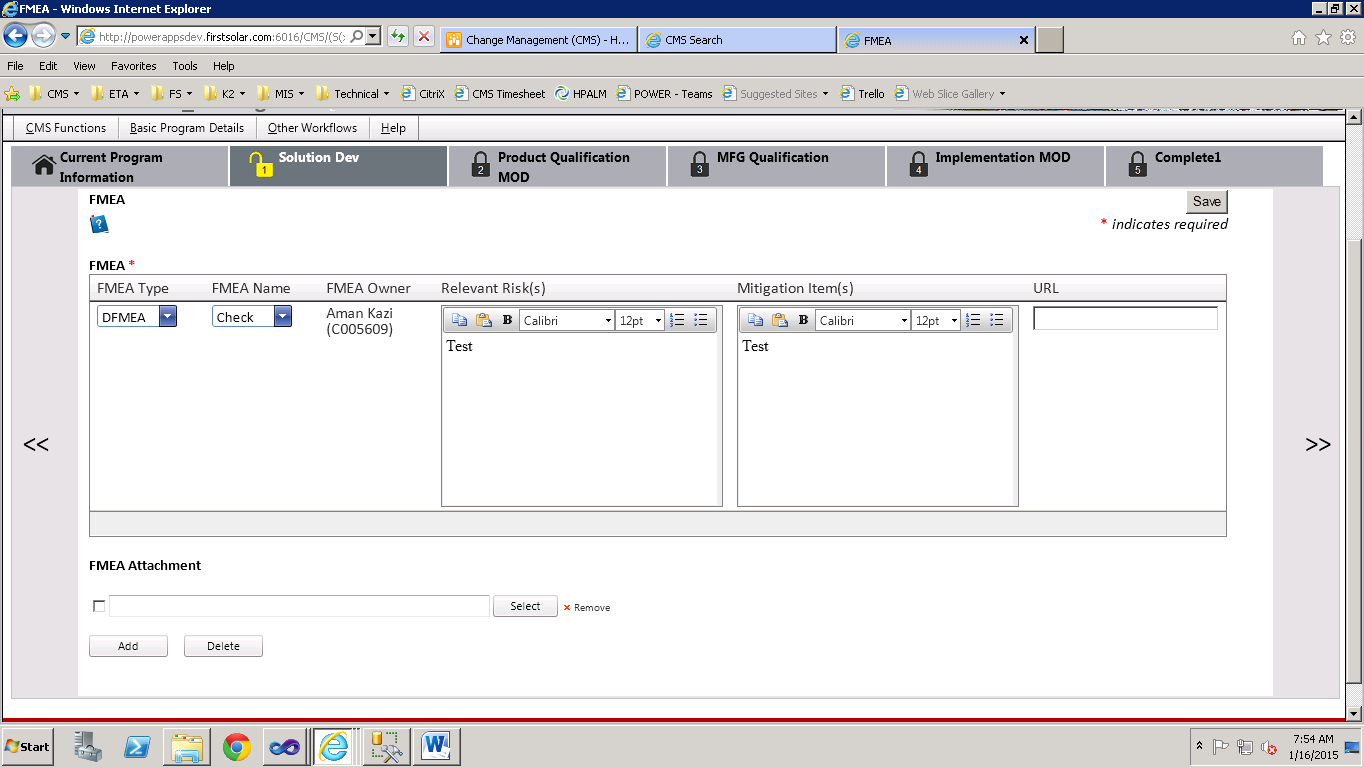This screenshot has height=768, width=1364.
Task: Toggle bold in the Relevant Risk(s) editor
Action: (507, 320)
